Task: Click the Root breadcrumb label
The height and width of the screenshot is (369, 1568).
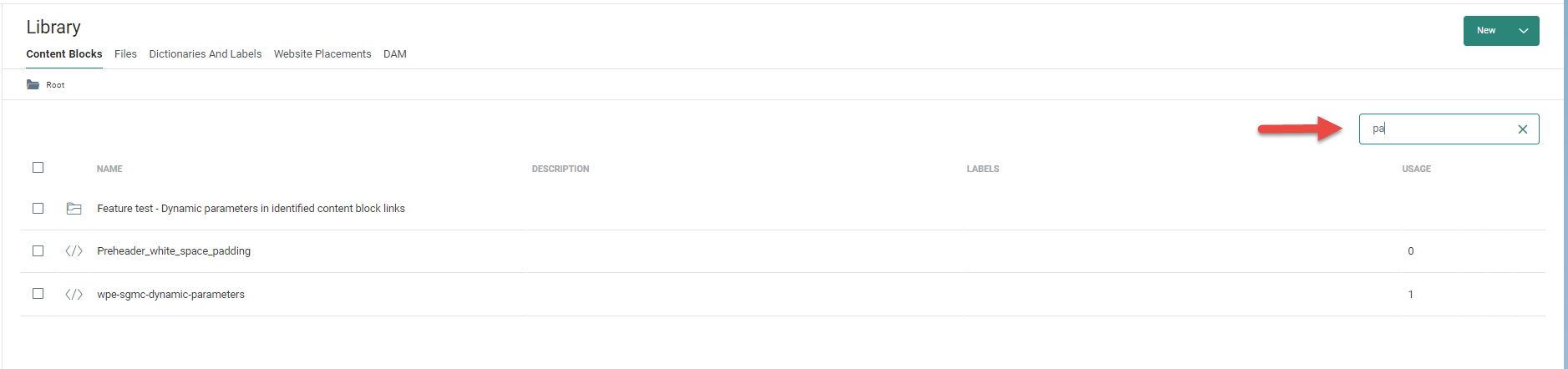Action: pyautogui.click(x=55, y=85)
